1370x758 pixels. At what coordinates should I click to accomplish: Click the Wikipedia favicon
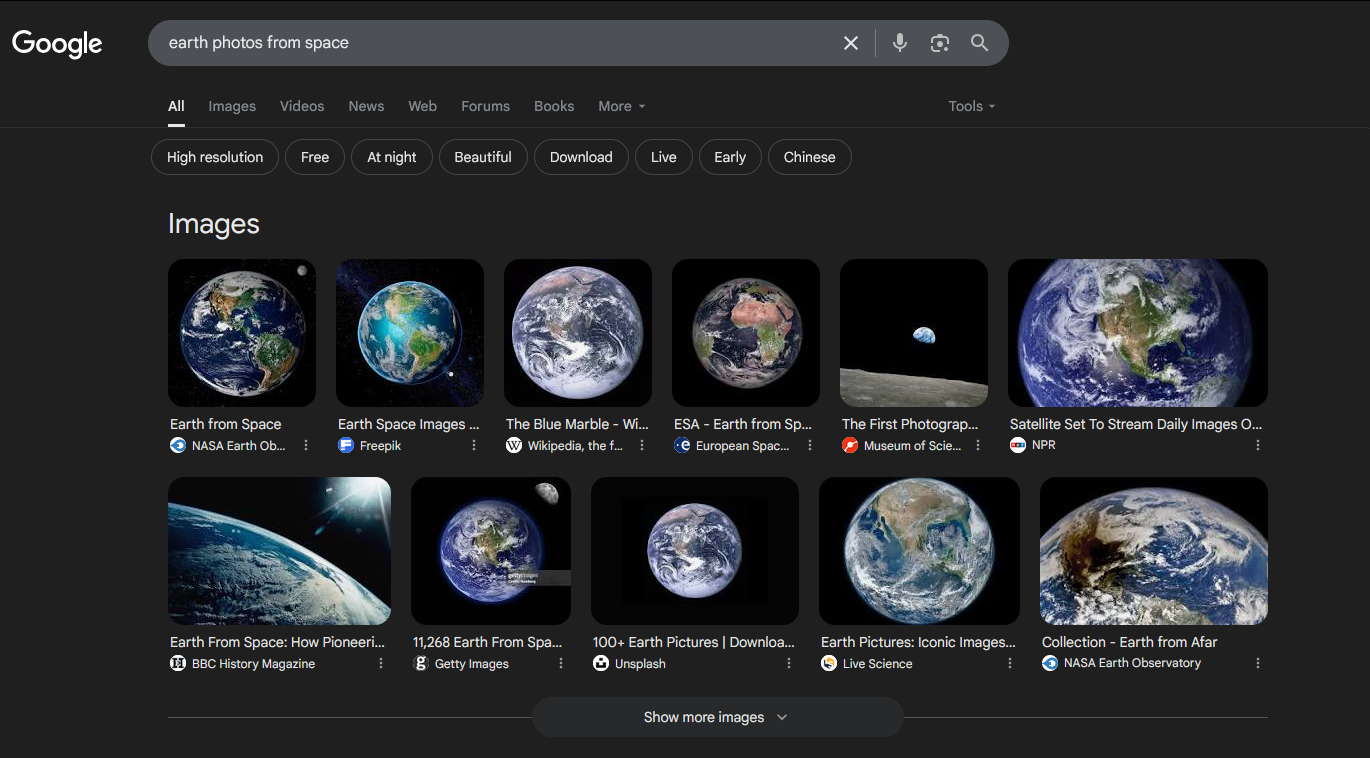click(514, 446)
